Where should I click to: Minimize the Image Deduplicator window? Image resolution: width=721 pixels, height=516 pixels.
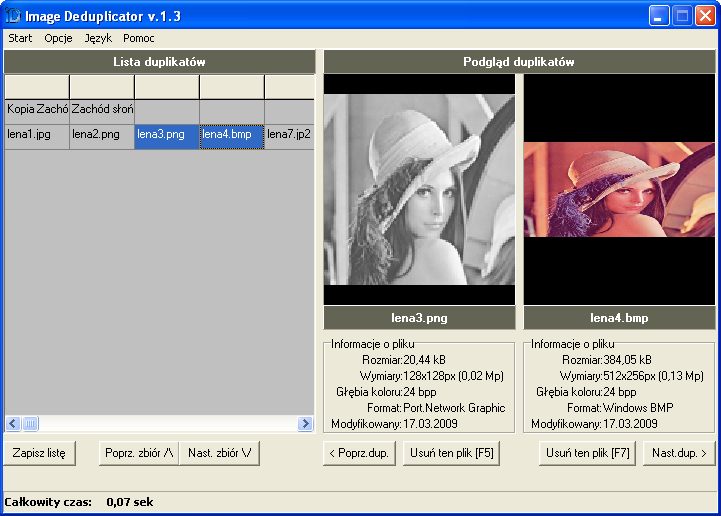click(658, 16)
